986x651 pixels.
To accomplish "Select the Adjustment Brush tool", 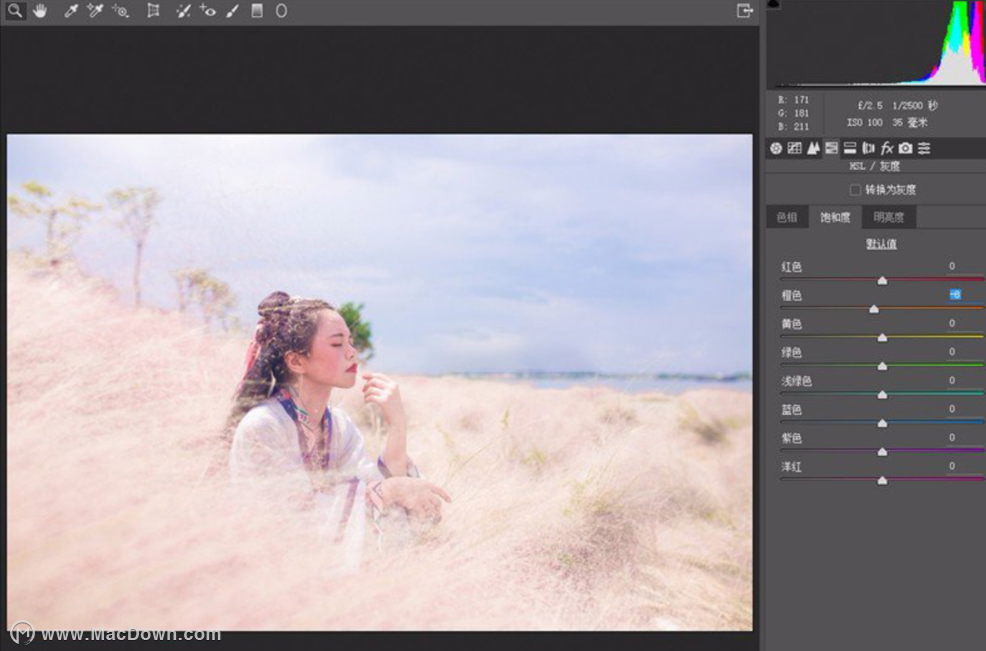I will 232,11.
